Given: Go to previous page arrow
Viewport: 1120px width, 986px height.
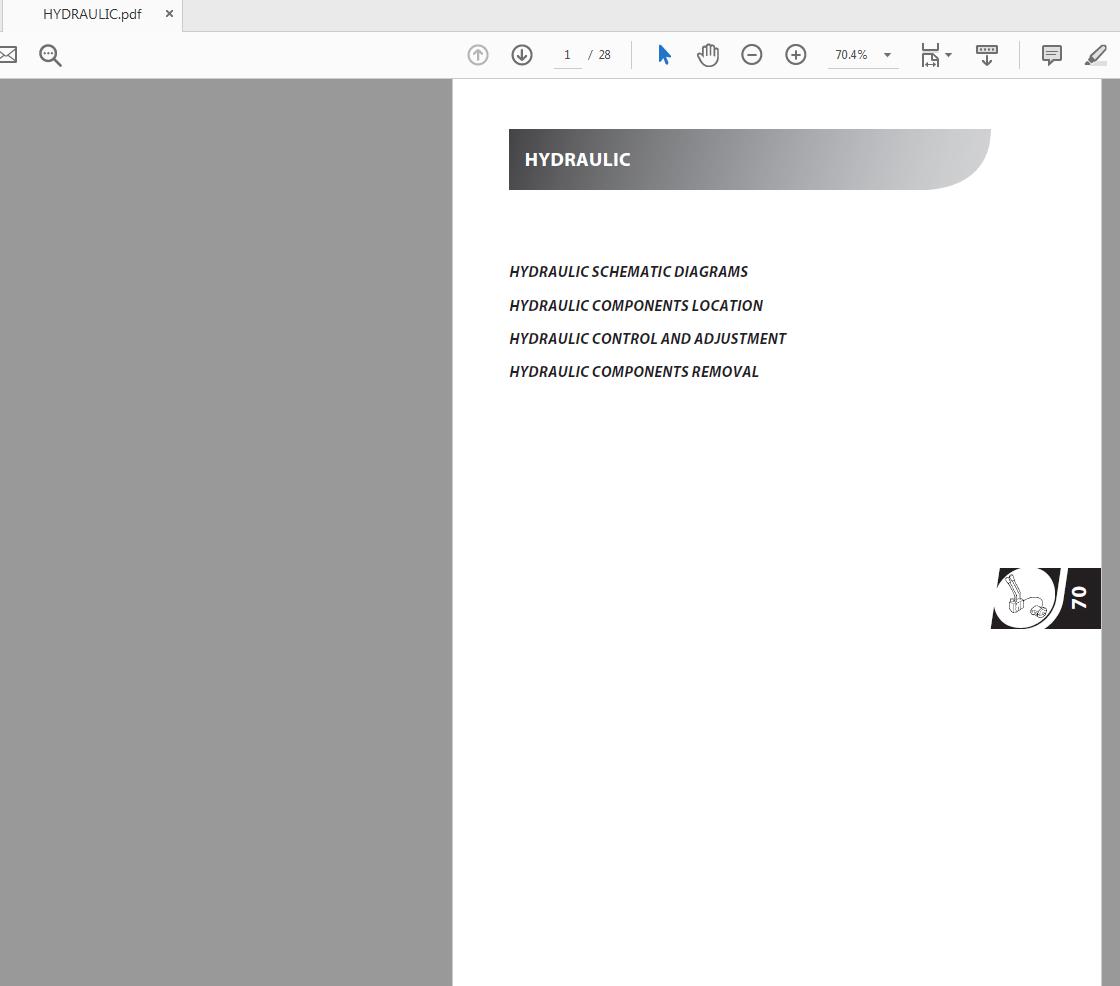Looking at the screenshot, I should [478, 55].
